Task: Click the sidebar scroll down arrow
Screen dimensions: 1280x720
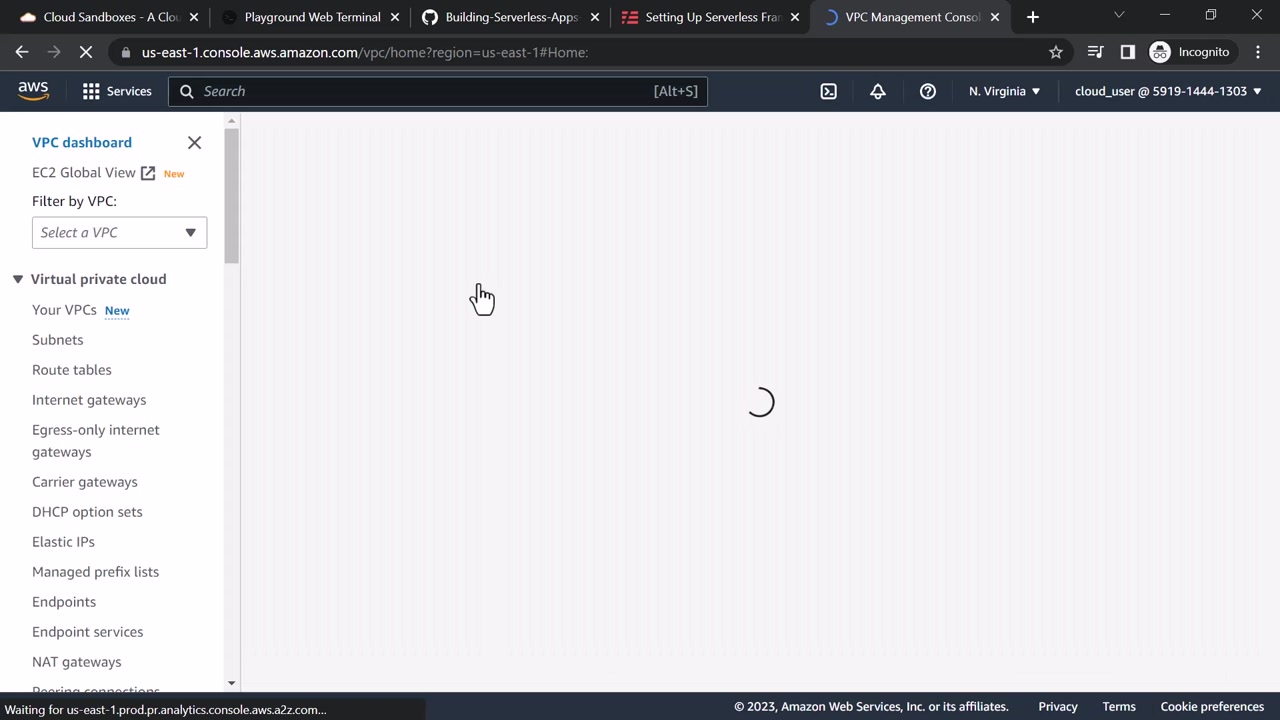Action: [x=232, y=684]
